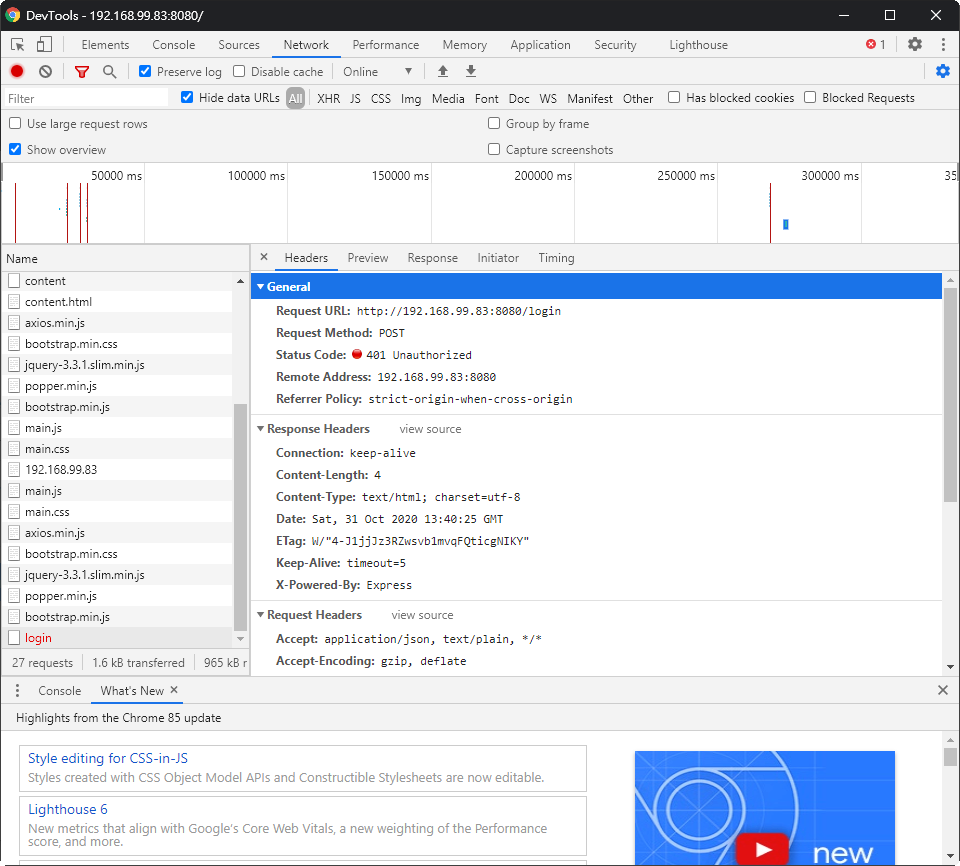Viewport: 960px width, 866px height.
Task: Switch drawer to the Console tab
Action: (59, 691)
